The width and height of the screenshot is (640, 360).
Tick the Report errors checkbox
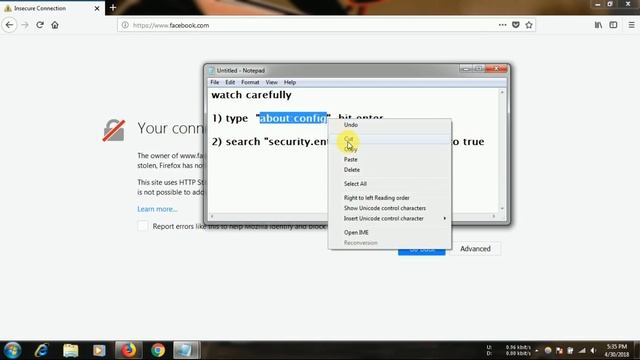coord(142,226)
